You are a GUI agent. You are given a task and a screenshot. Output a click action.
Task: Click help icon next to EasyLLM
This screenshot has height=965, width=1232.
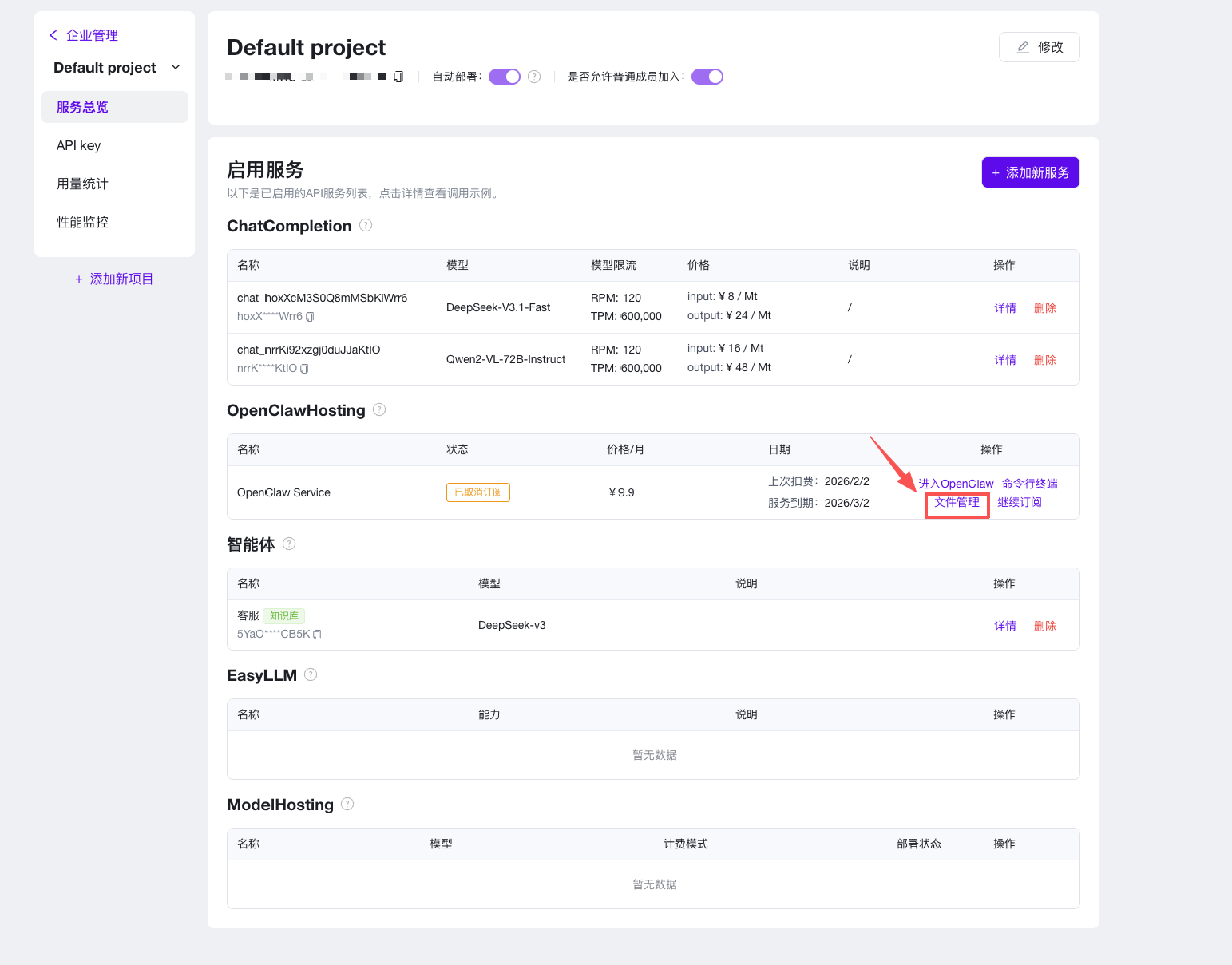[x=311, y=675]
